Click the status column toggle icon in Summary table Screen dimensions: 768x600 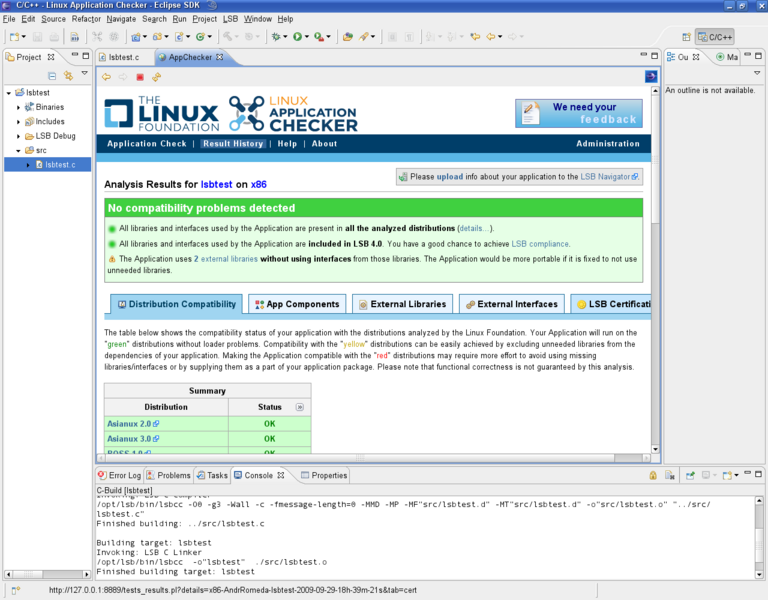pos(300,407)
